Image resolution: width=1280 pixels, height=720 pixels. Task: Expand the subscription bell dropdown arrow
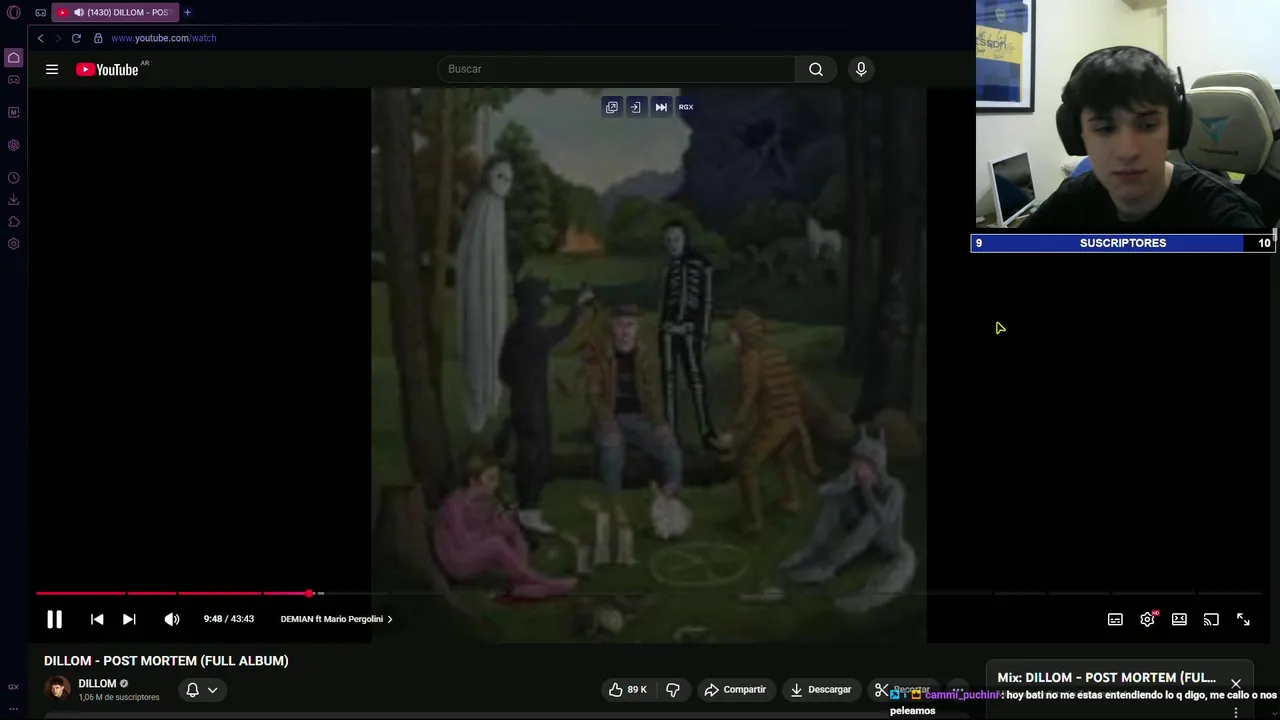coord(212,690)
